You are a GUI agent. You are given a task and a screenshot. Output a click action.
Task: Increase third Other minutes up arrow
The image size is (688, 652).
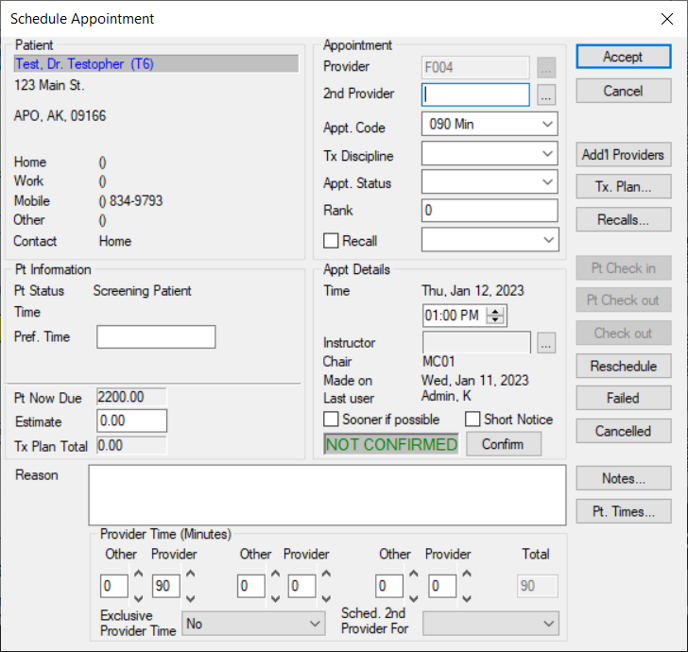tap(413, 573)
